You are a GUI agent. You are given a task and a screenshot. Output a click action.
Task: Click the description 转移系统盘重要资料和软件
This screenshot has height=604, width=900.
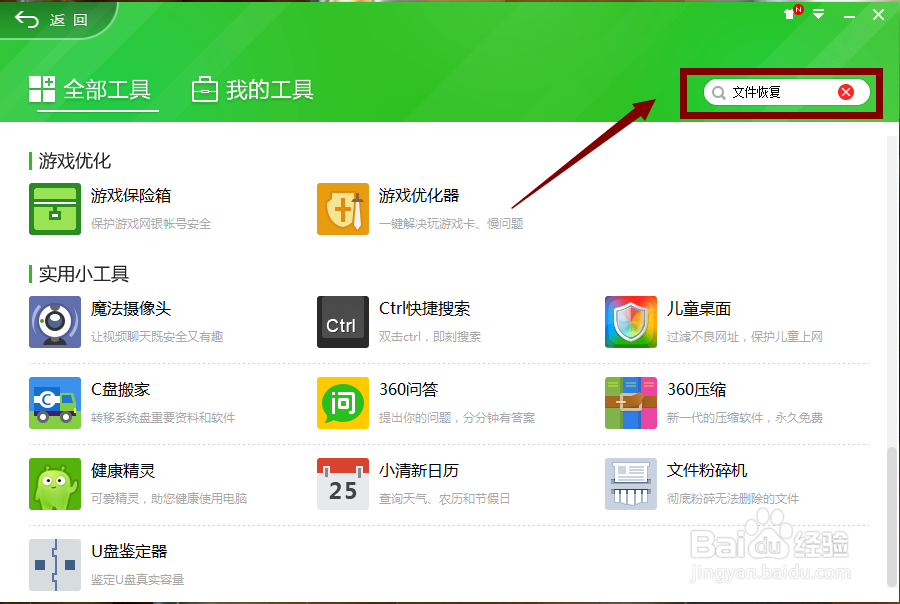(x=163, y=418)
